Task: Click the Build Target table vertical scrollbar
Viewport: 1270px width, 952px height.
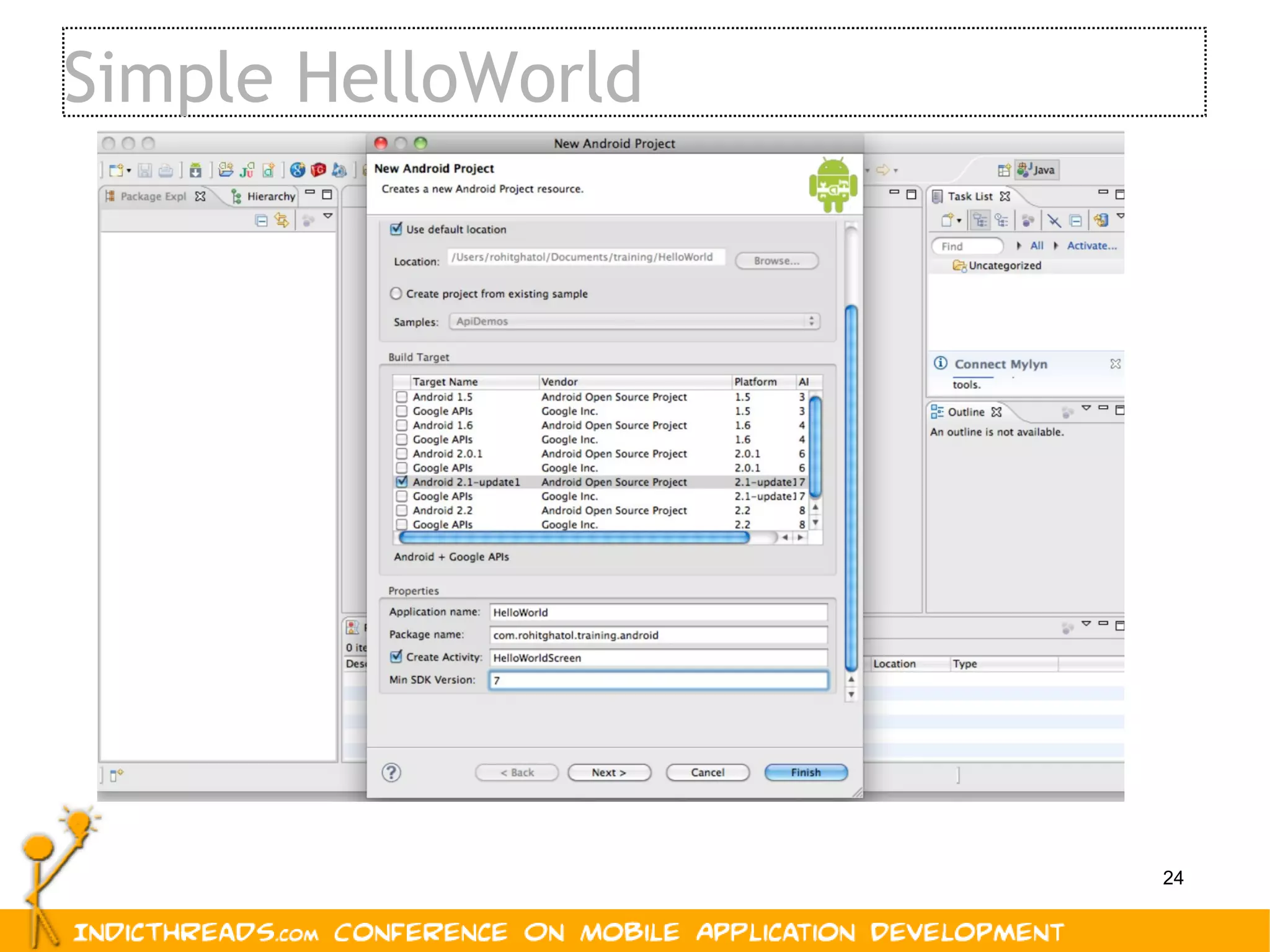Action: click(x=815, y=447)
